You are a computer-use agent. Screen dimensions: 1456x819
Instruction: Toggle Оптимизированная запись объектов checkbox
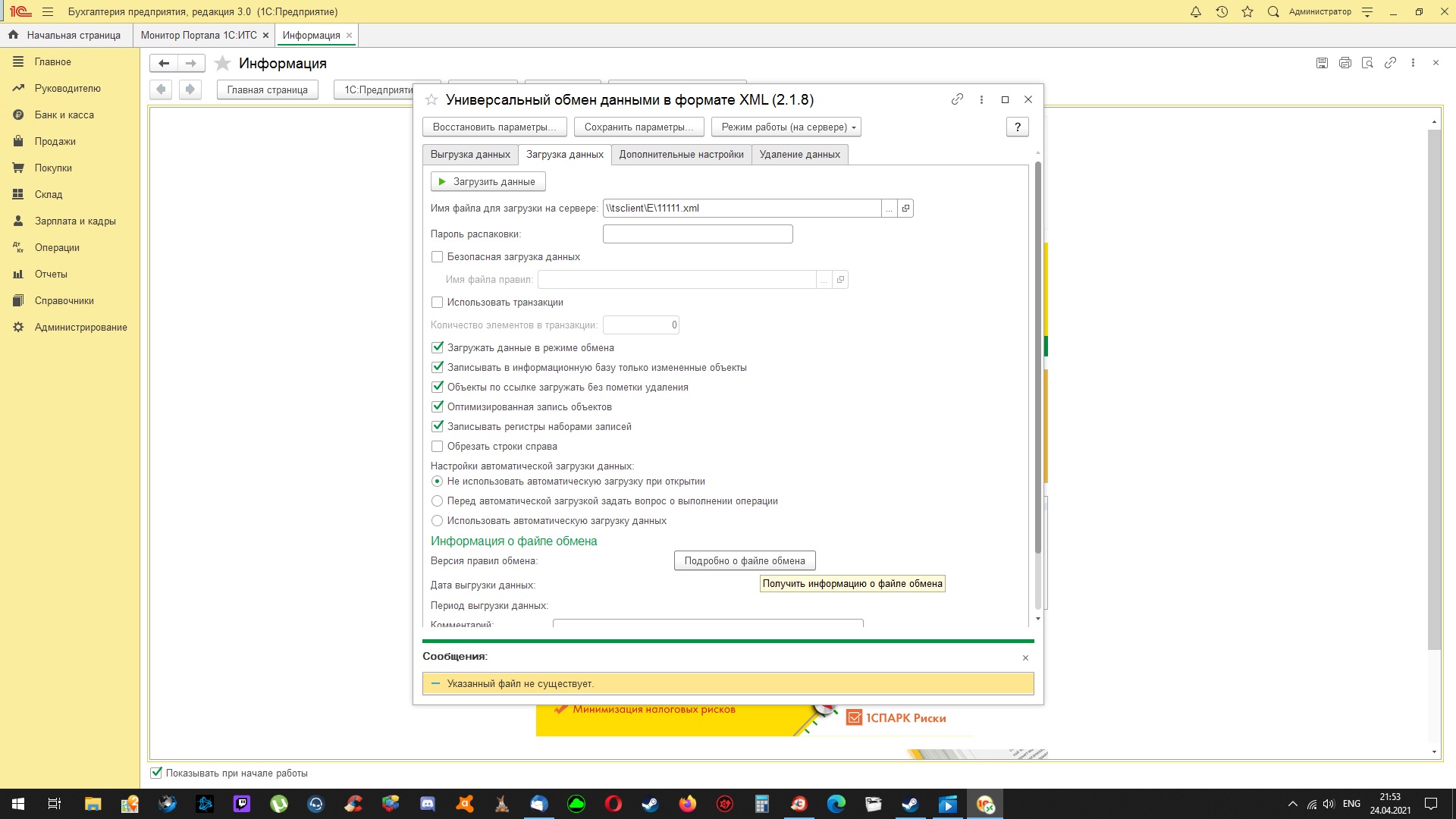pyautogui.click(x=437, y=407)
